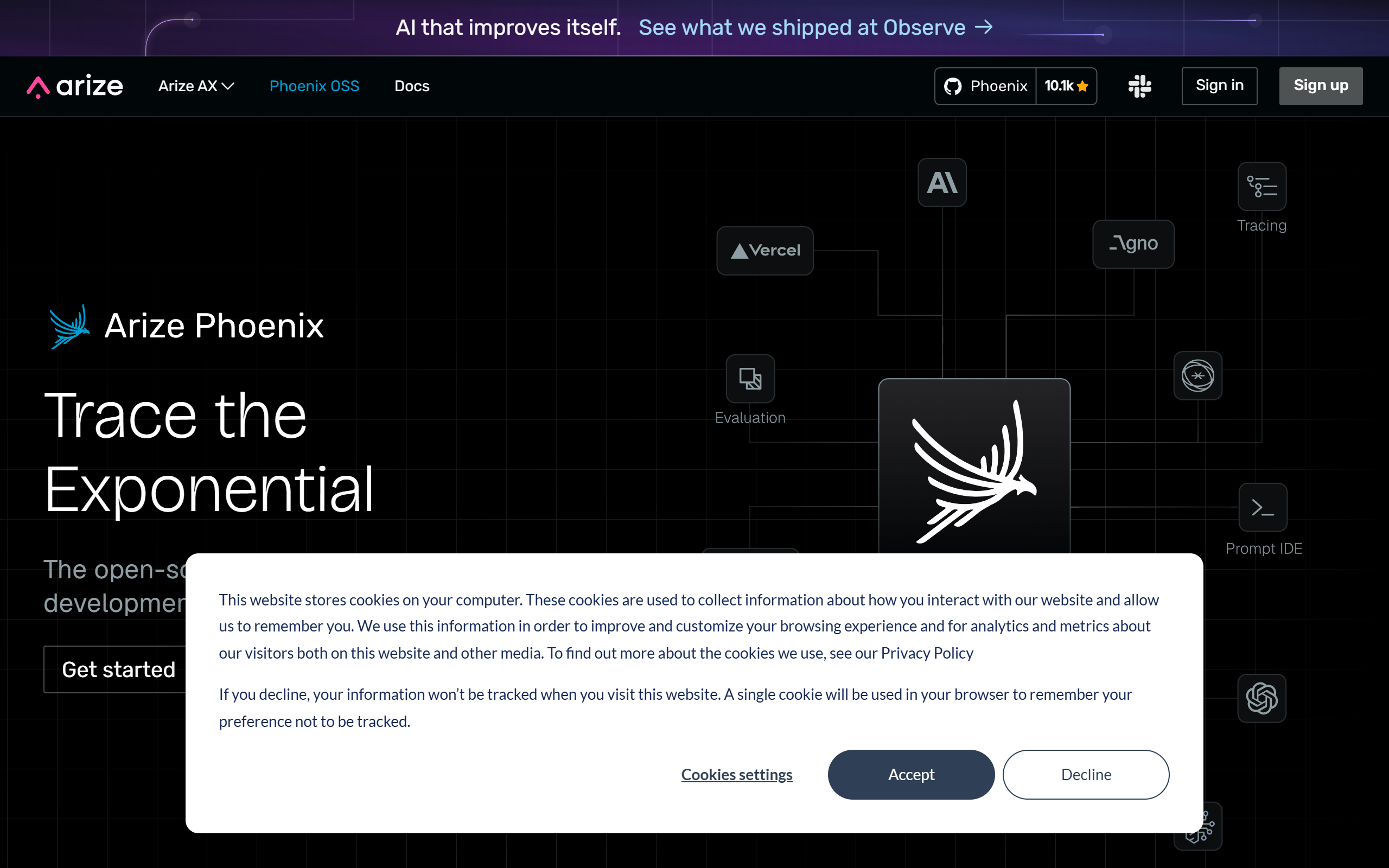The height and width of the screenshot is (868, 1389).
Task: Click the Arize logo in the navbar
Action: point(75,86)
